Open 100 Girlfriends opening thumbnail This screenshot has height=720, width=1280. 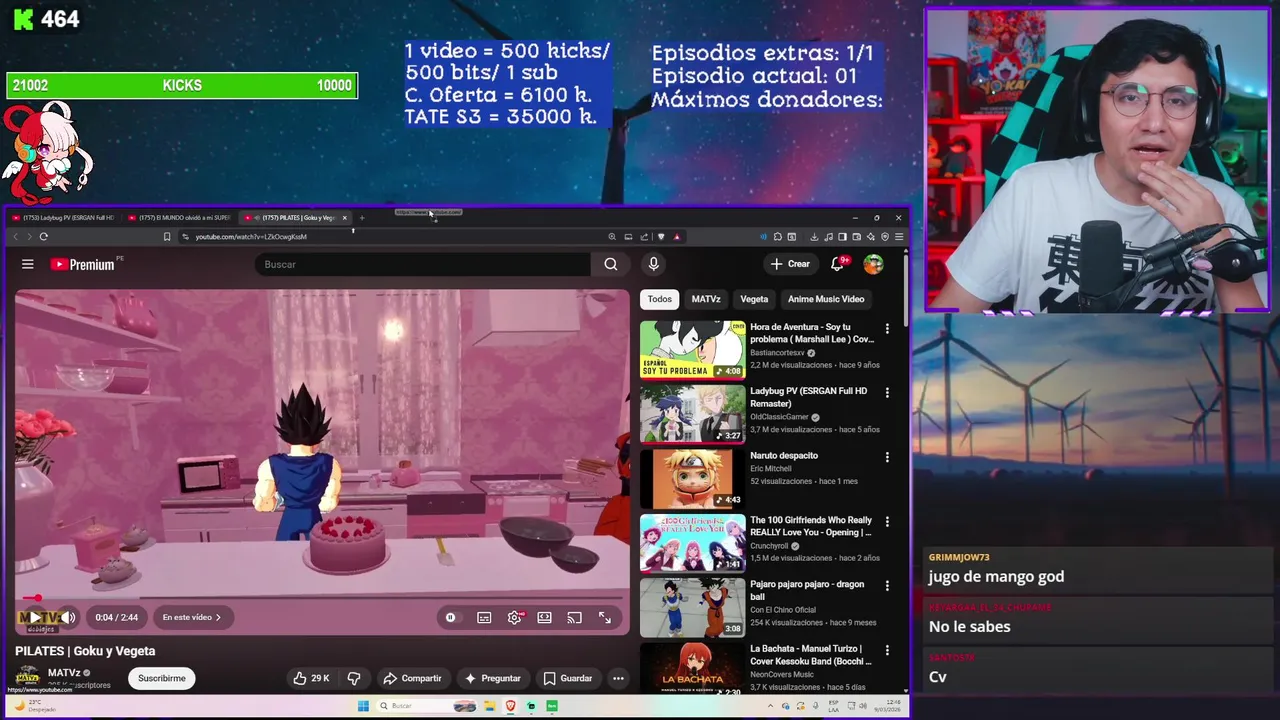[692, 542]
